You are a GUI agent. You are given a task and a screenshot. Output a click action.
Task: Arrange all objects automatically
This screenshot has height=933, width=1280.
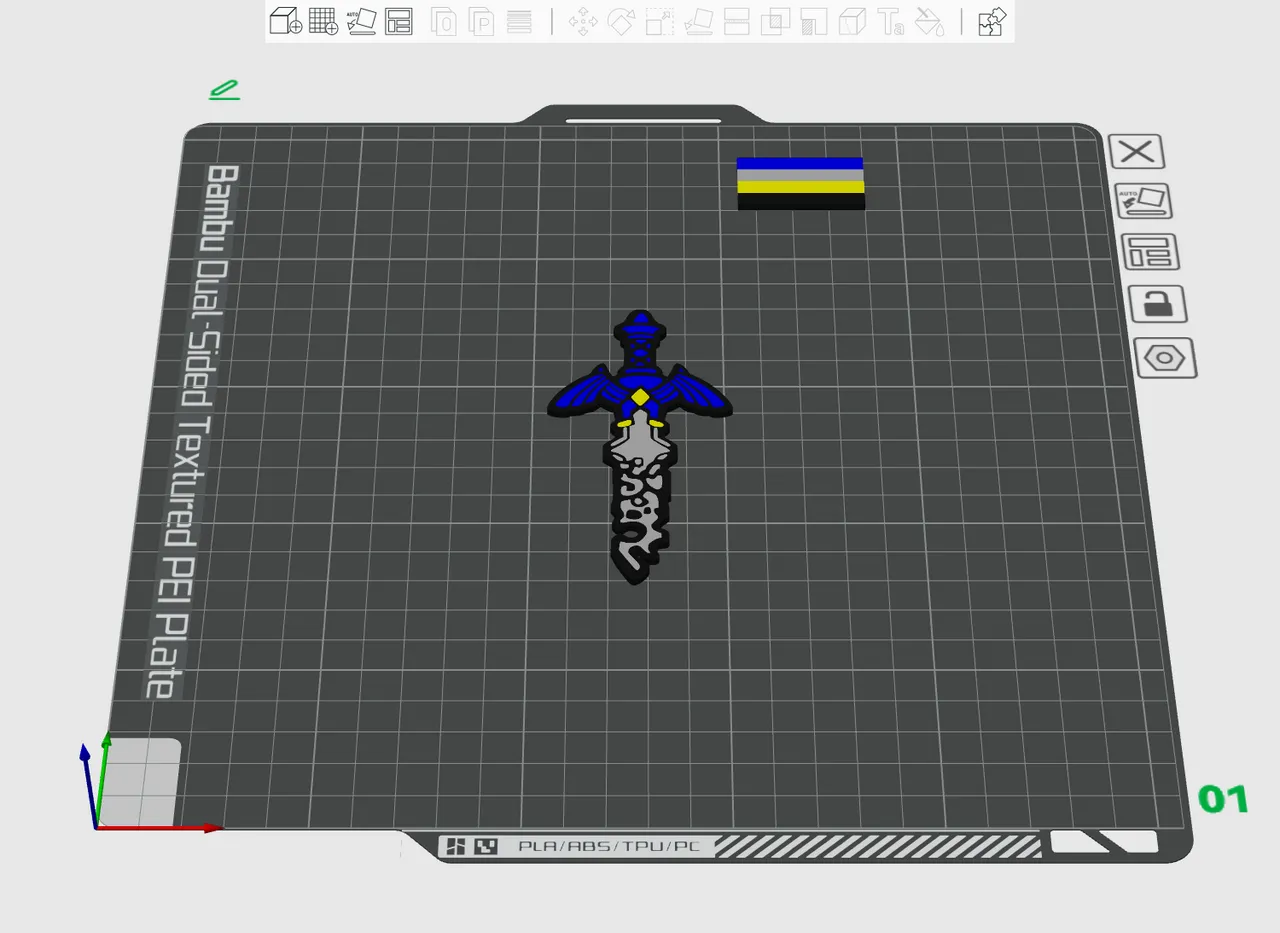point(400,21)
